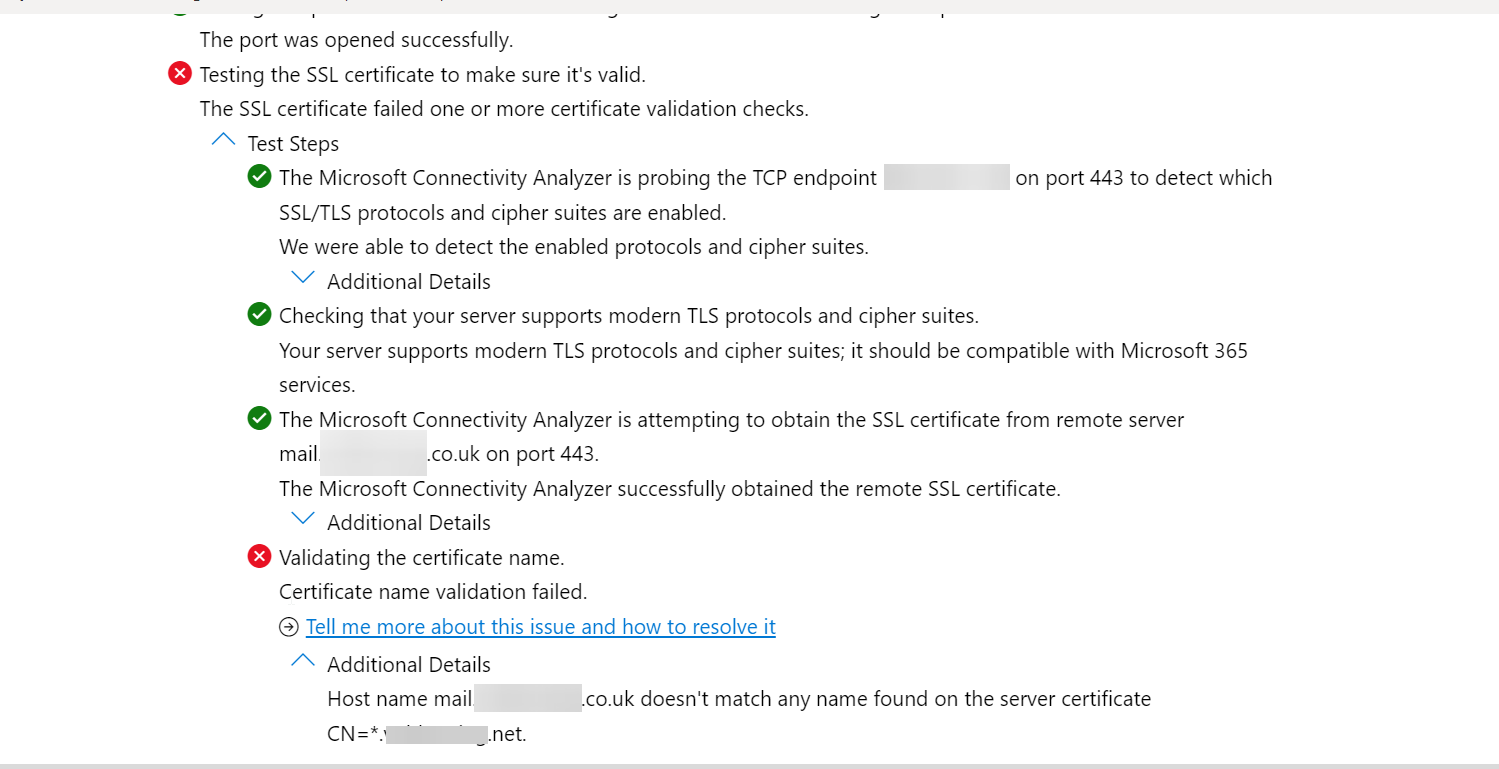Click Additional Details label below cipher suites result
This screenshot has height=769, width=1499.
pos(409,282)
